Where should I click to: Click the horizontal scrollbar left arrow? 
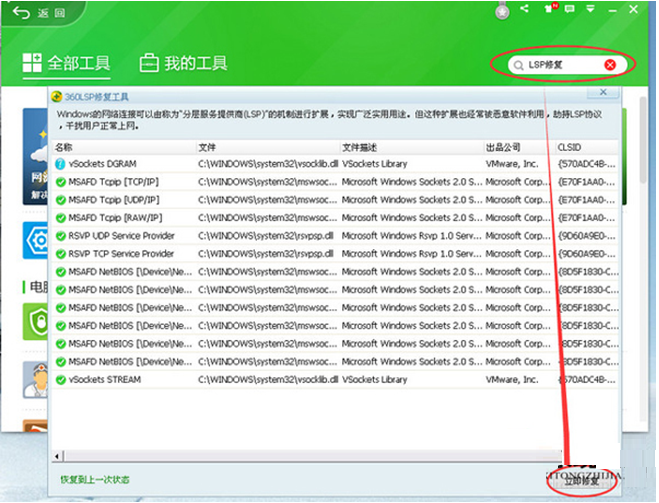58,456
